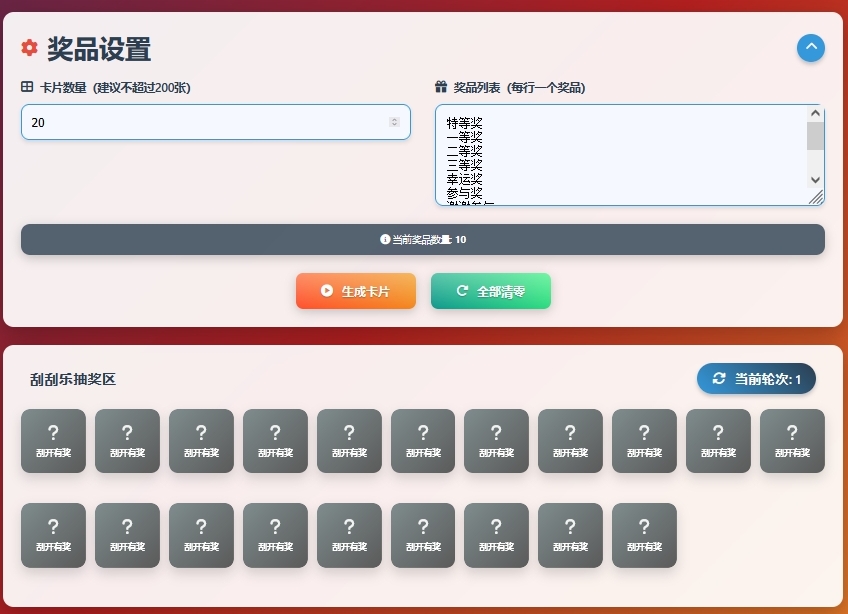Image resolution: width=848 pixels, height=614 pixels.
Task: Select 参与奖 line in prize list
Action: (x=465, y=193)
